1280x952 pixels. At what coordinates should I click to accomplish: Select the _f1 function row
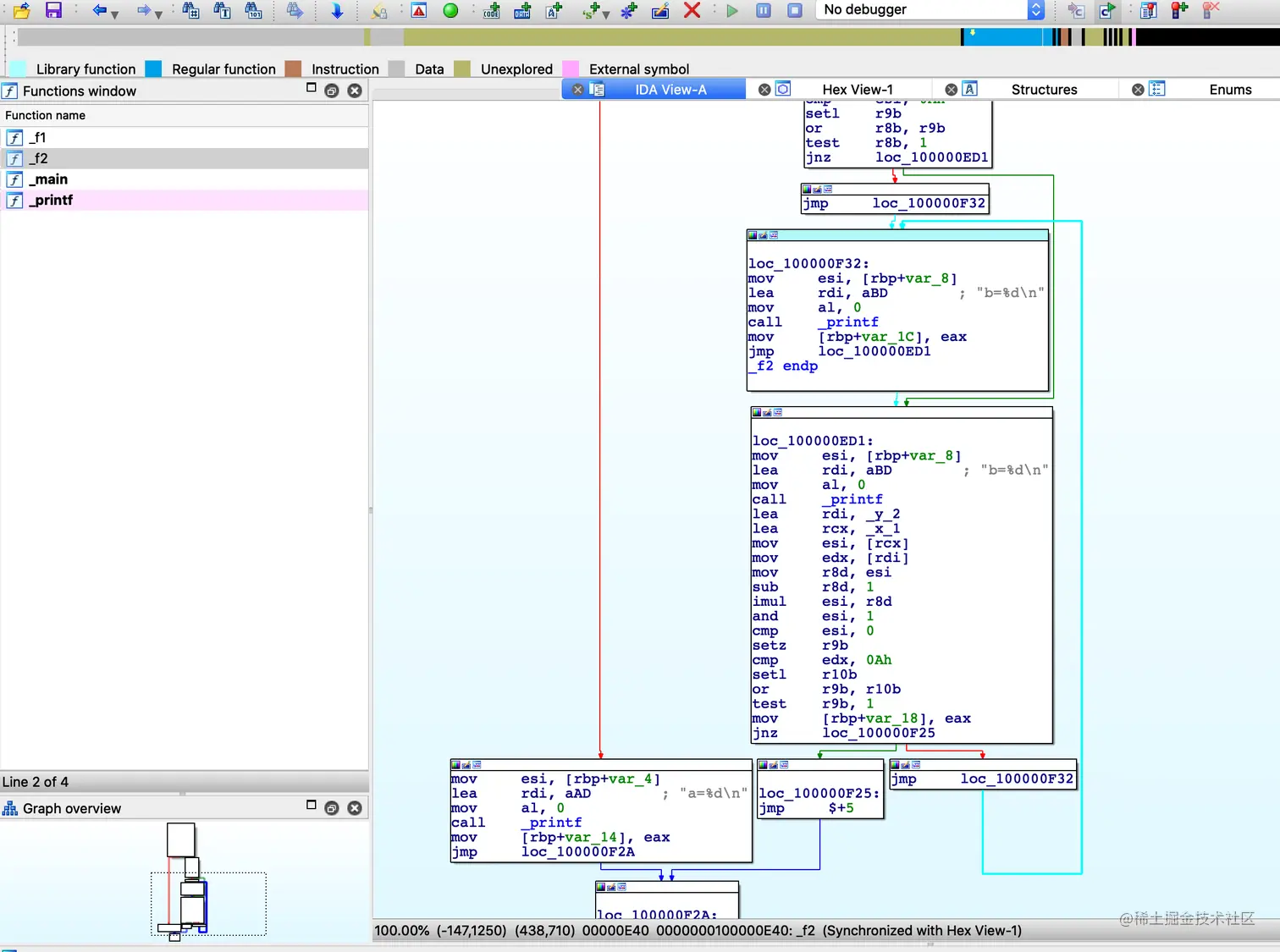point(185,137)
